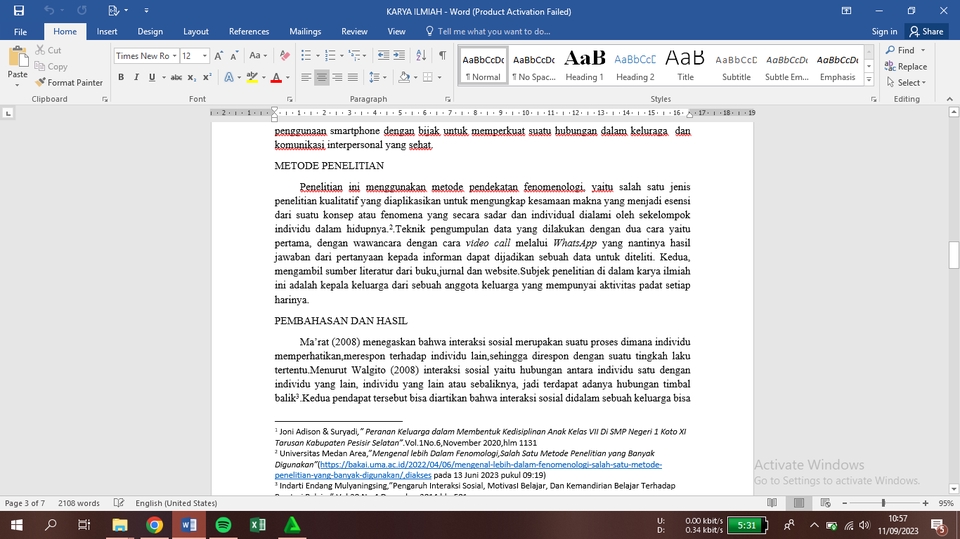Open Google Chrome from the taskbar

coord(154,525)
